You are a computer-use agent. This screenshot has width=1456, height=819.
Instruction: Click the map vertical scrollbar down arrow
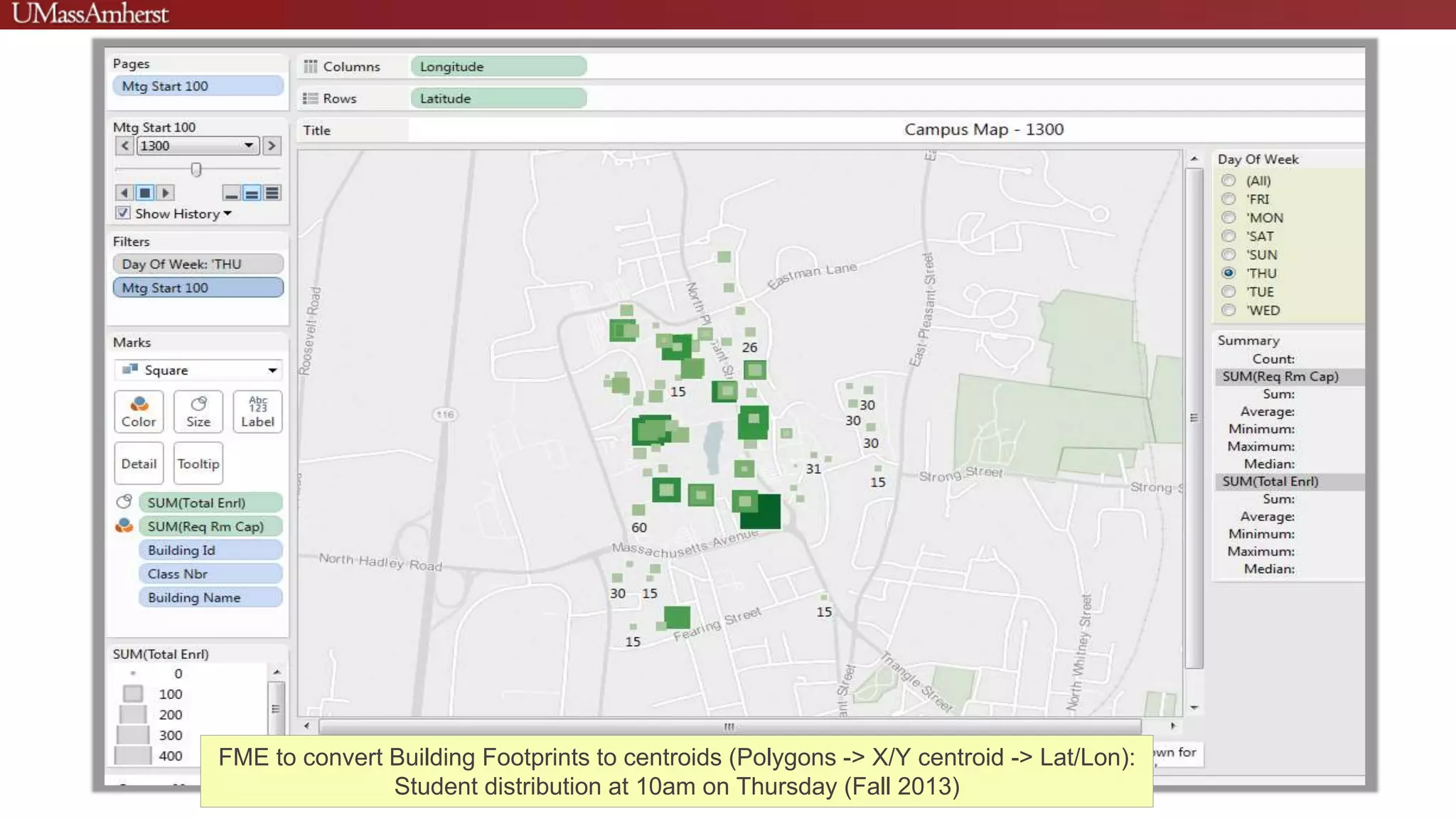tap(1194, 707)
